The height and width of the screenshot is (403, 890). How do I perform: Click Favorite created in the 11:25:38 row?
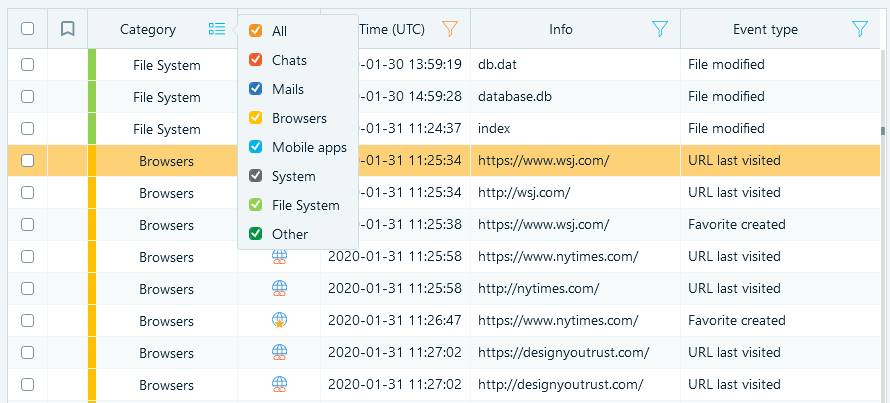pos(737,225)
